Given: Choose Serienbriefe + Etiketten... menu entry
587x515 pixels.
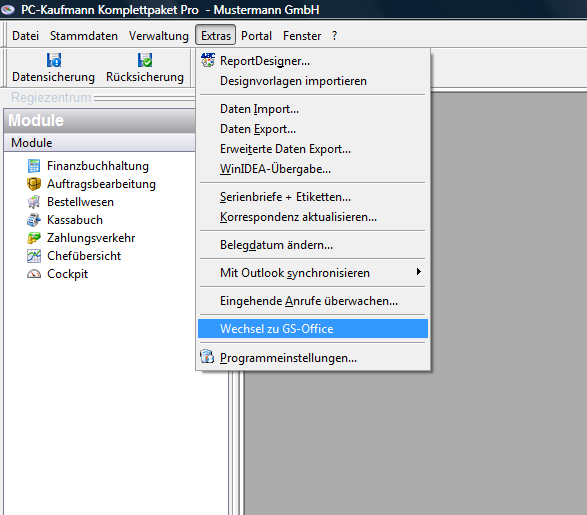Looking at the screenshot, I should [x=285, y=197].
